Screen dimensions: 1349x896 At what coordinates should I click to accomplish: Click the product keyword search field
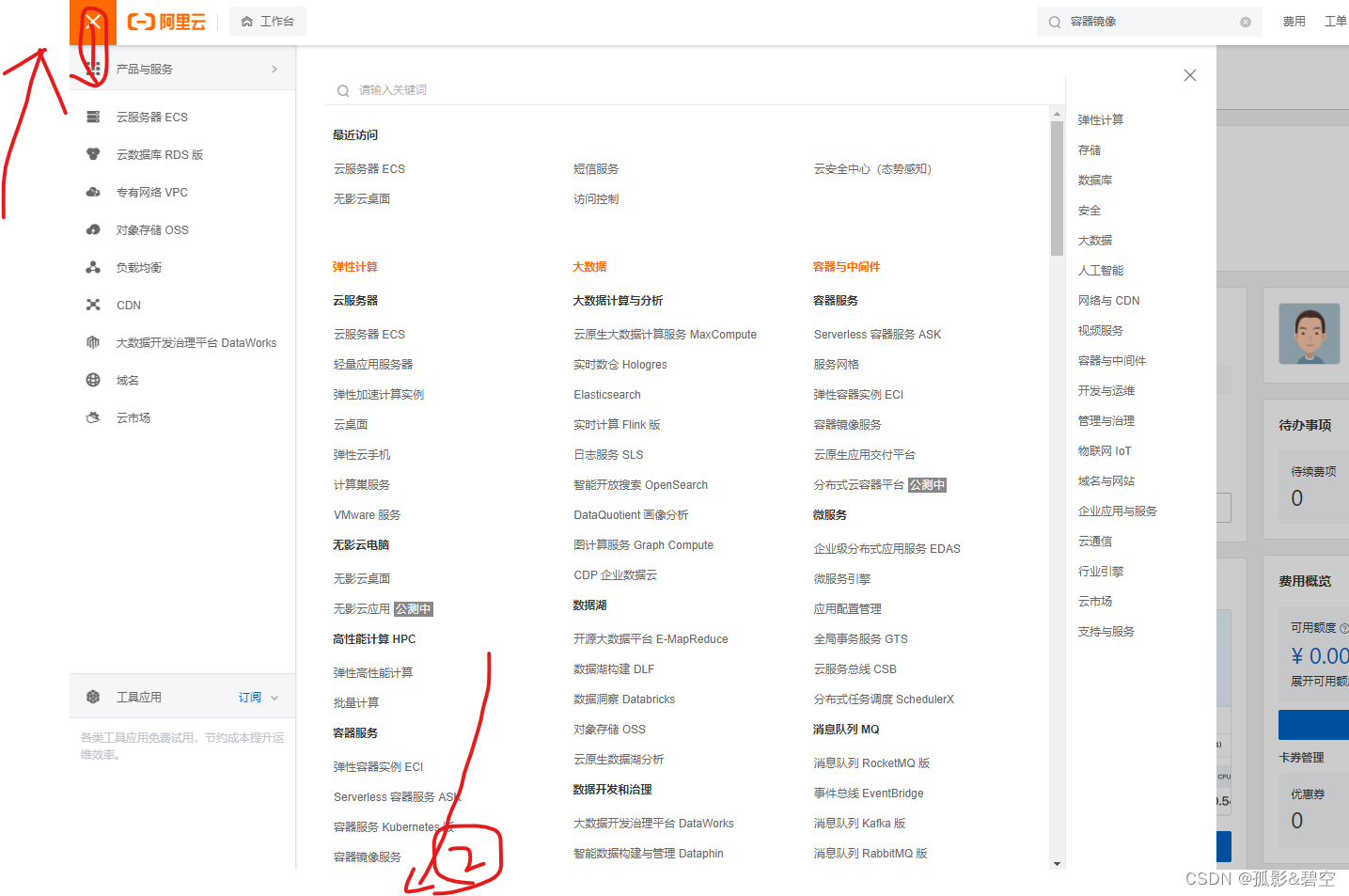coord(694,90)
